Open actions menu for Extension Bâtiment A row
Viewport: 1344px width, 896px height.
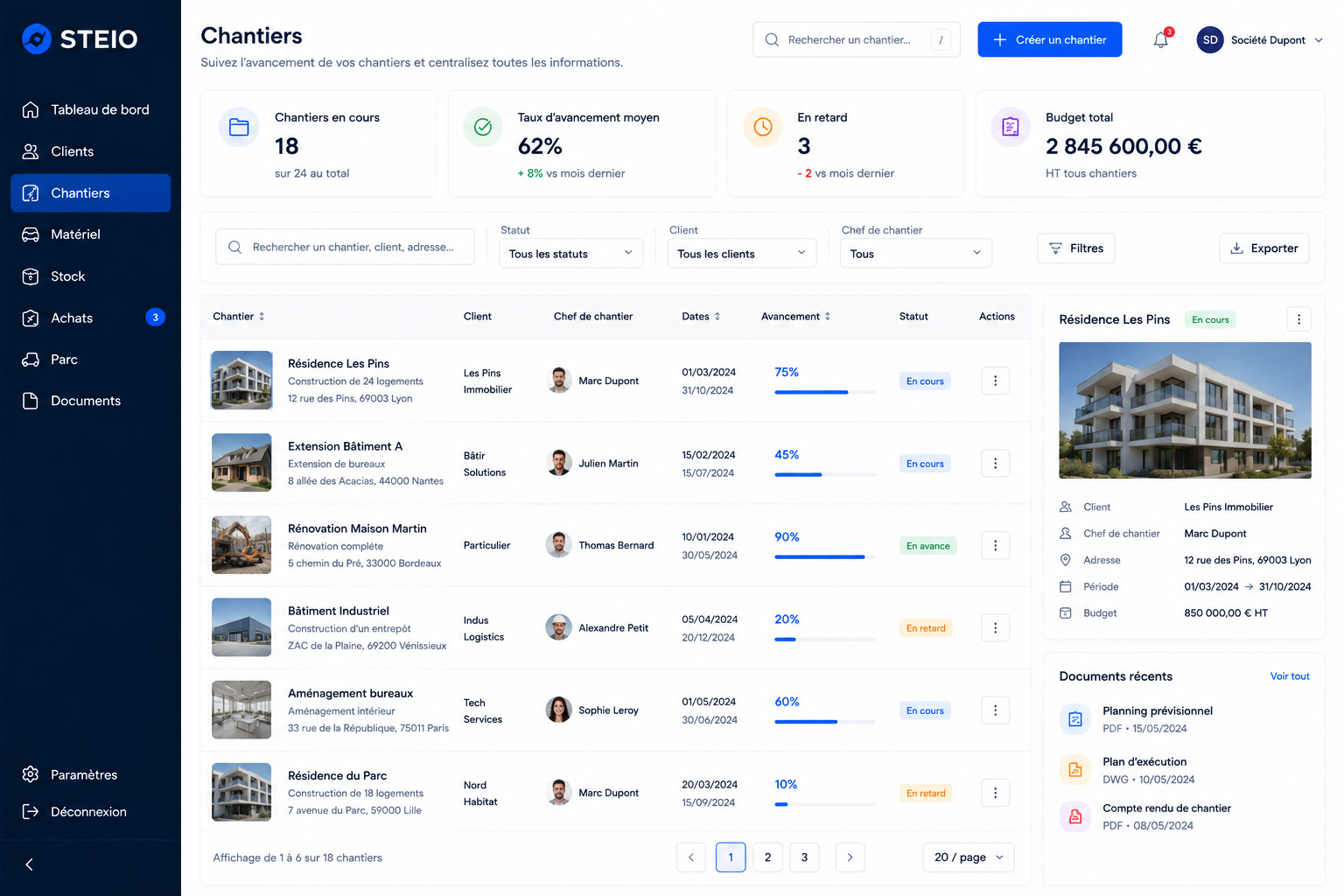pos(995,463)
